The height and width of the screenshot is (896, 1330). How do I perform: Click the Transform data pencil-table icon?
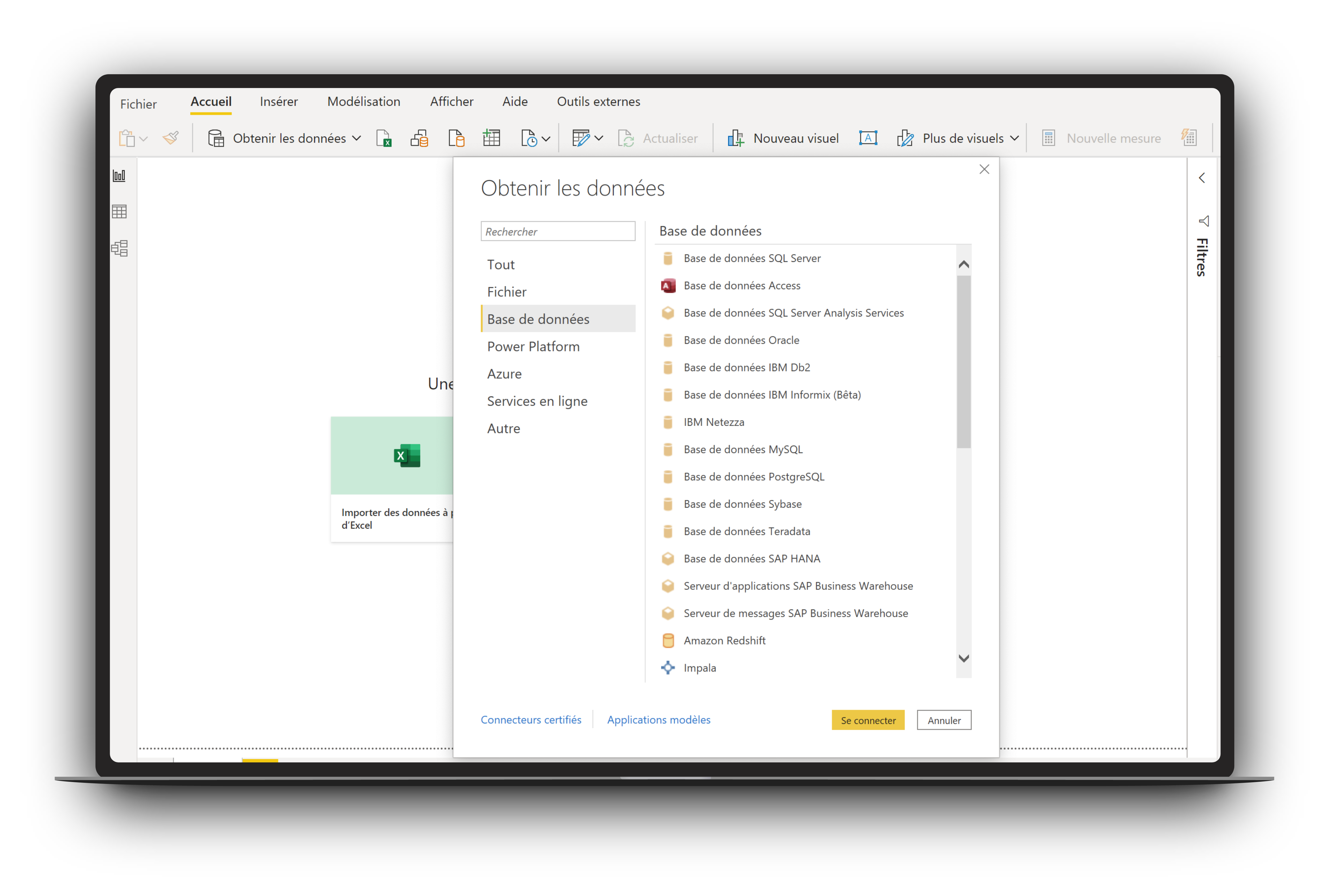pos(581,138)
